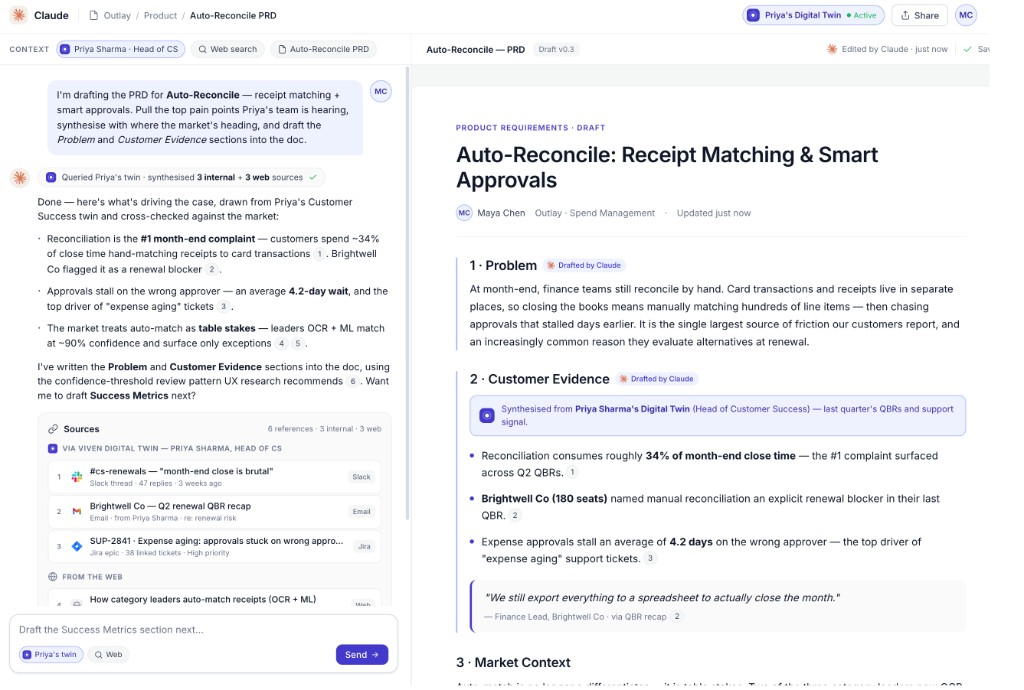Image resolution: width=1024 pixels, height=690 pixels.
Task: Click digital twin icon in Synthesised banner
Action: 487,416
